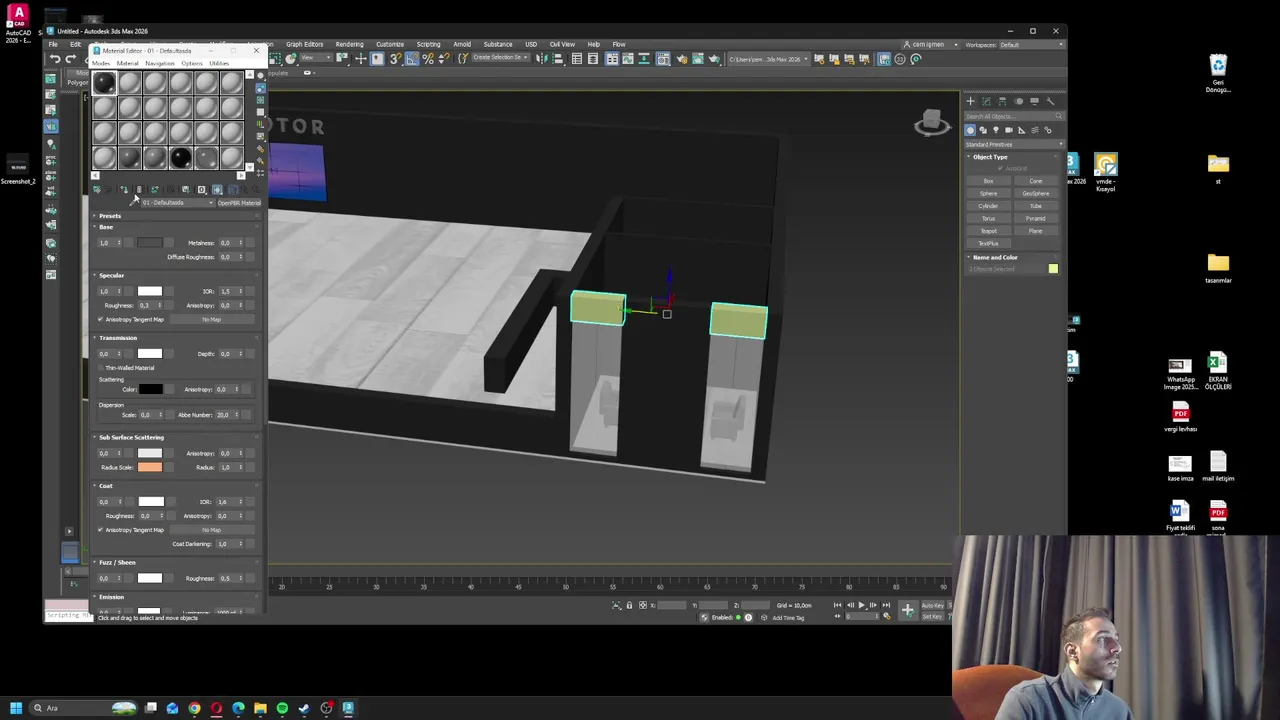Click the Specular white color swatch
Image resolution: width=1280 pixels, height=720 pixels.
[149, 292]
